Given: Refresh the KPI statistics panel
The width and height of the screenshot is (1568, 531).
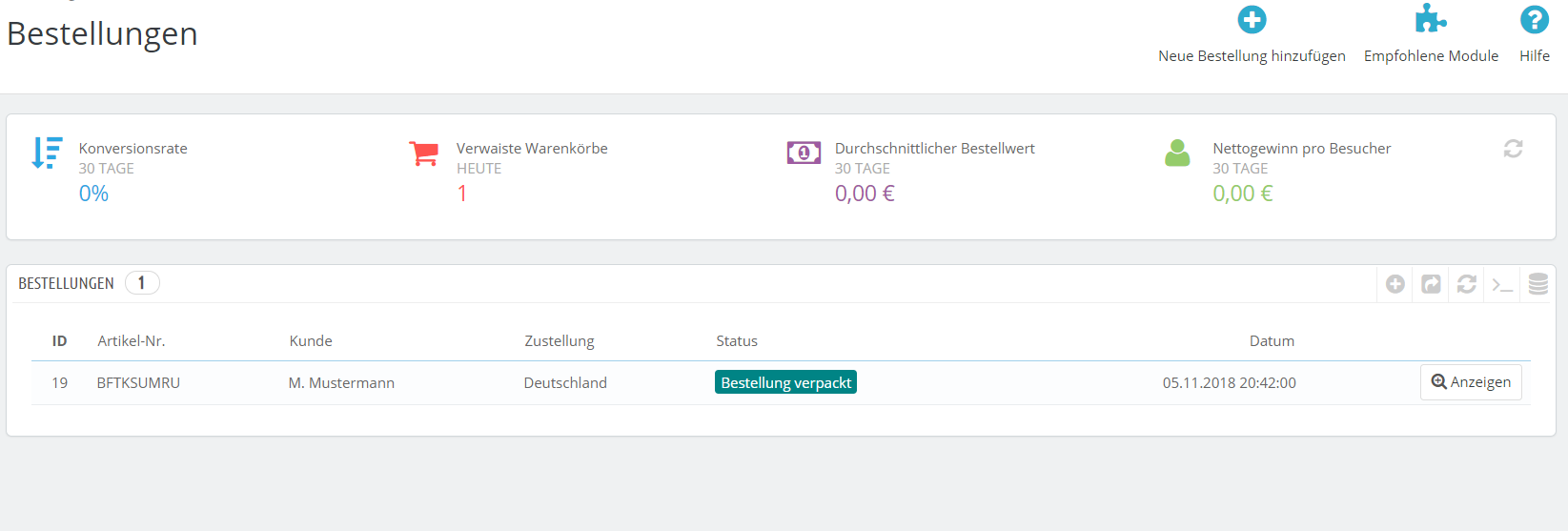Looking at the screenshot, I should pyautogui.click(x=1513, y=149).
